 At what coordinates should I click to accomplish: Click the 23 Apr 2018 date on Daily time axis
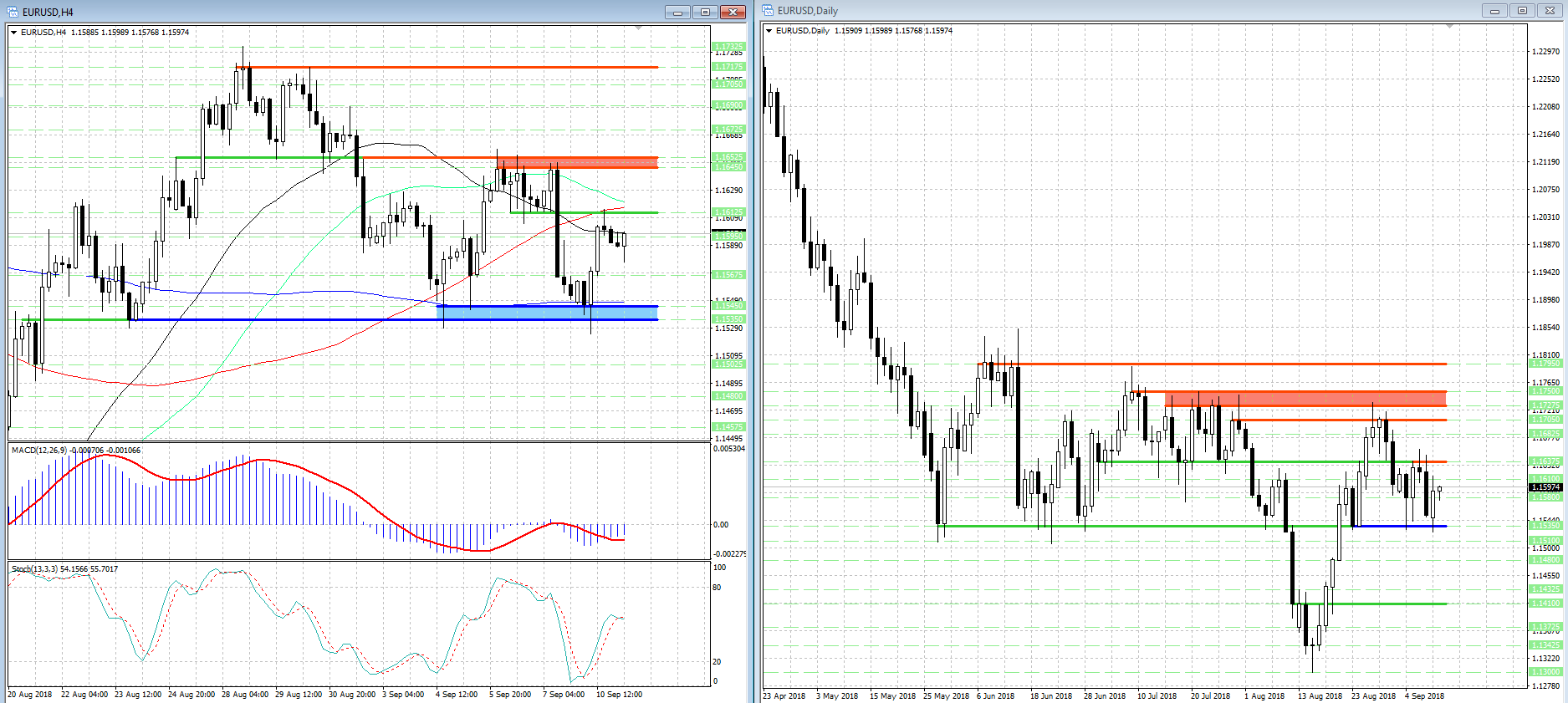(x=784, y=696)
